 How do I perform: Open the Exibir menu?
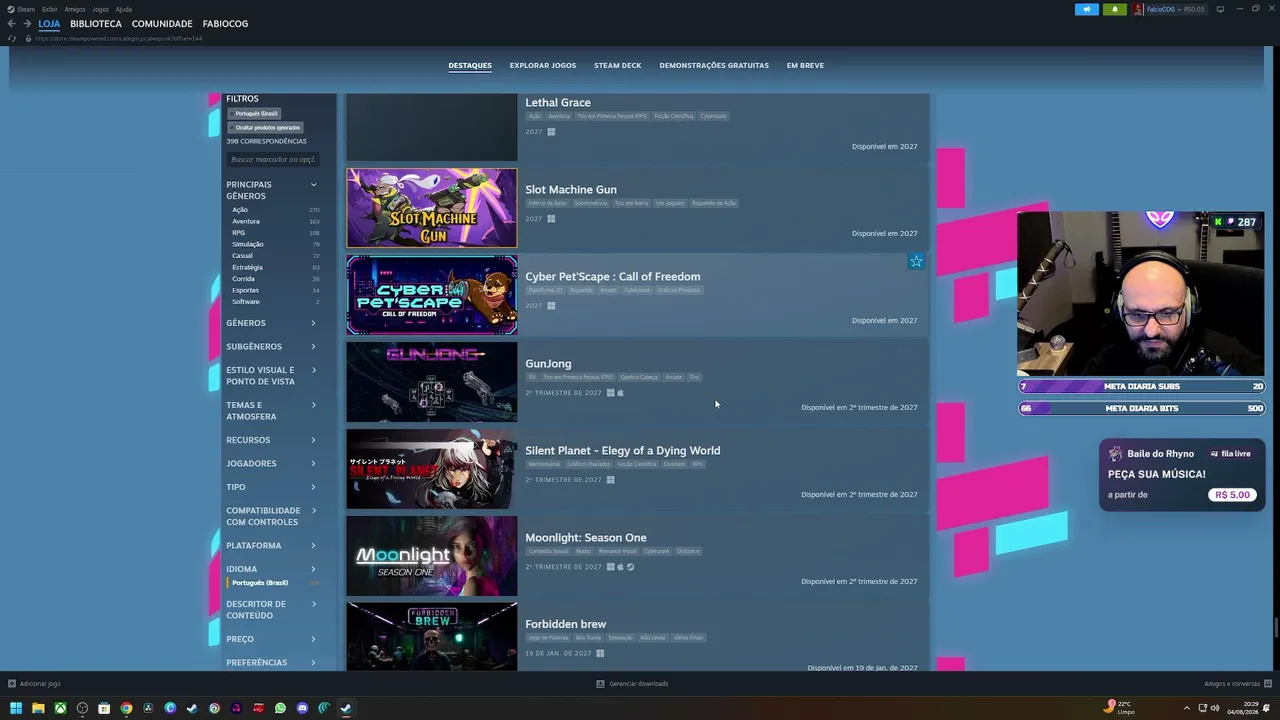(49, 9)
